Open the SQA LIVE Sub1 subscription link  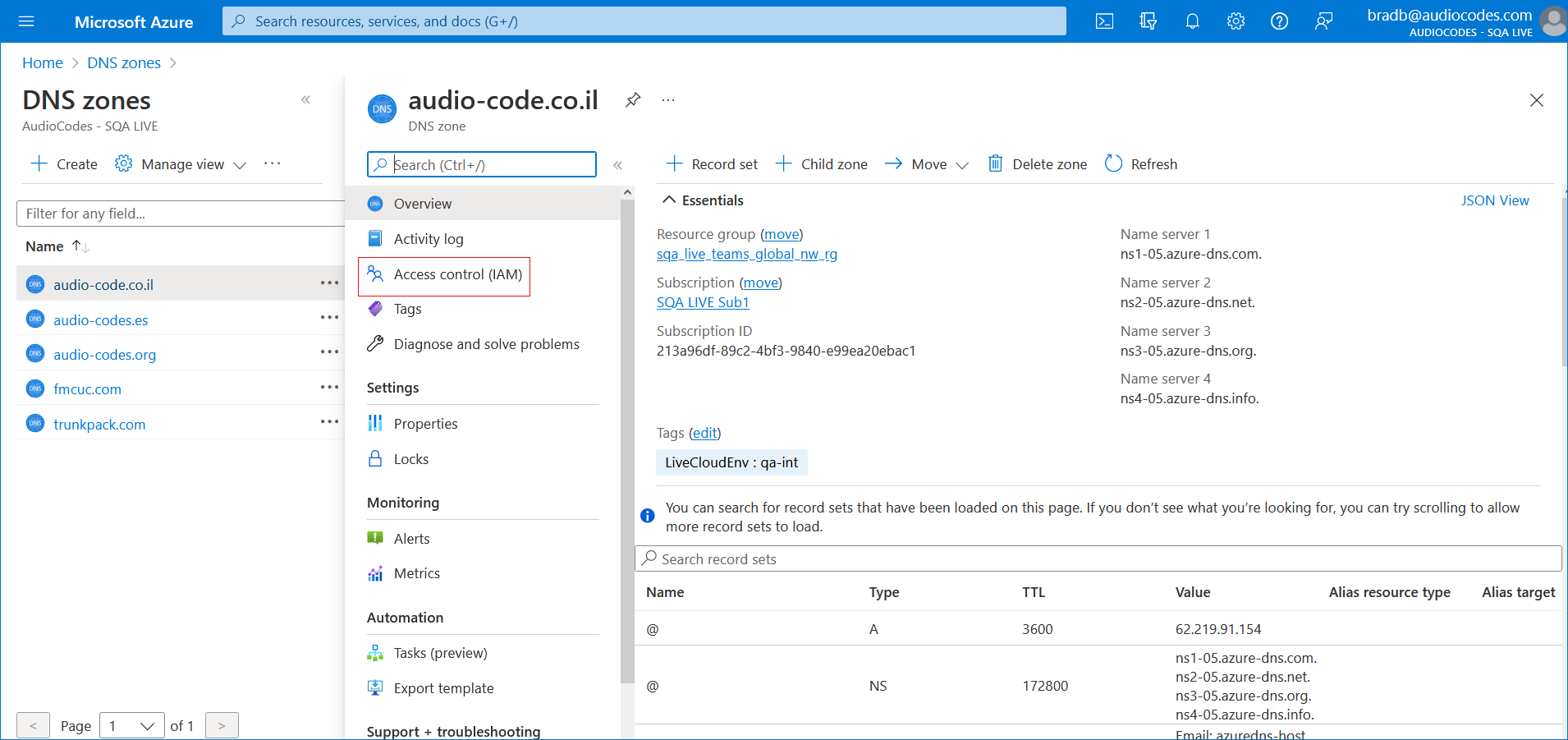click(x=703, y=302)
